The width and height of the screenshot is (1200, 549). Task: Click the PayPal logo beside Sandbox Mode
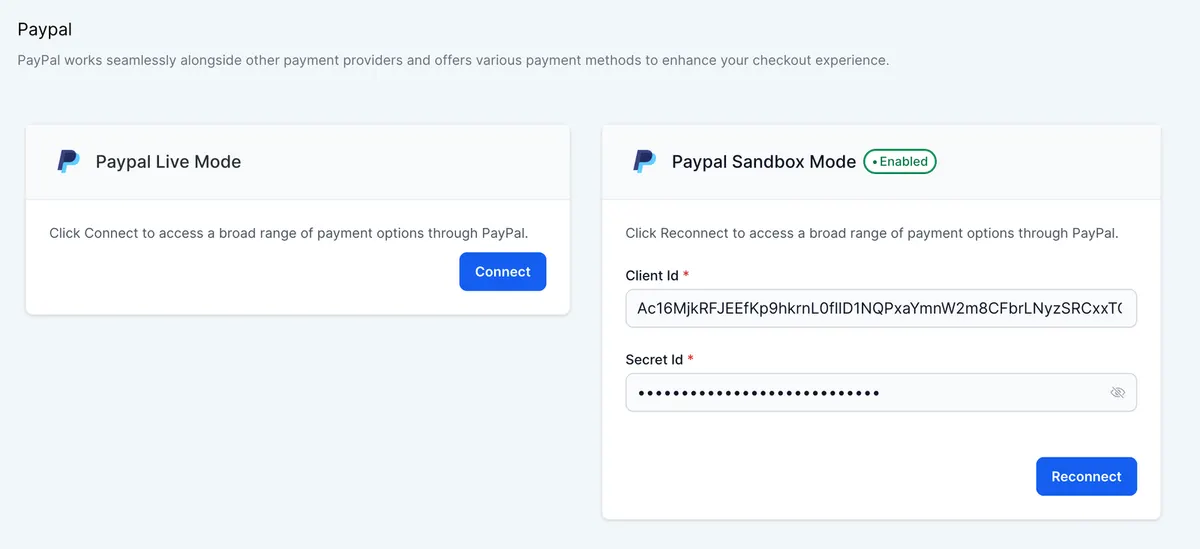click(644, 161)
